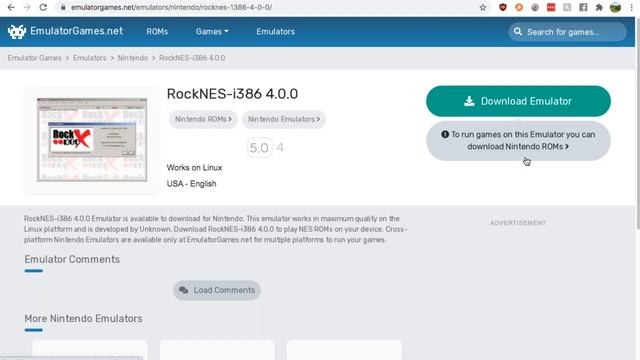Click the magnifier search icon
The image size is (640, 360).
(x=518, y=31)
